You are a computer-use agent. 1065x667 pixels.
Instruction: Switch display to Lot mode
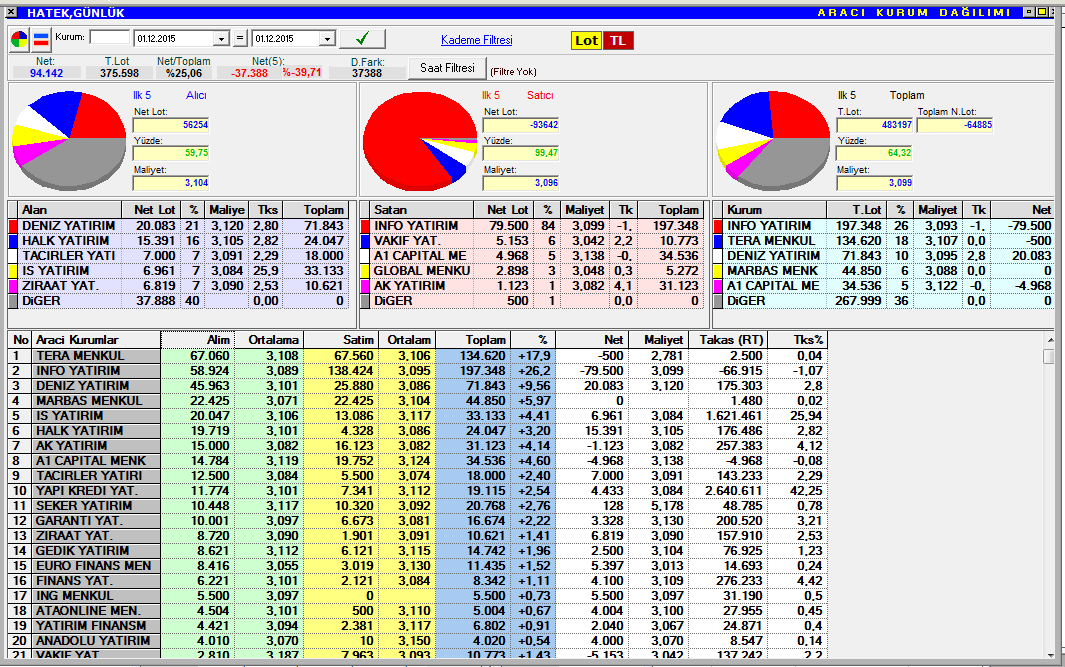coord(586,40)
